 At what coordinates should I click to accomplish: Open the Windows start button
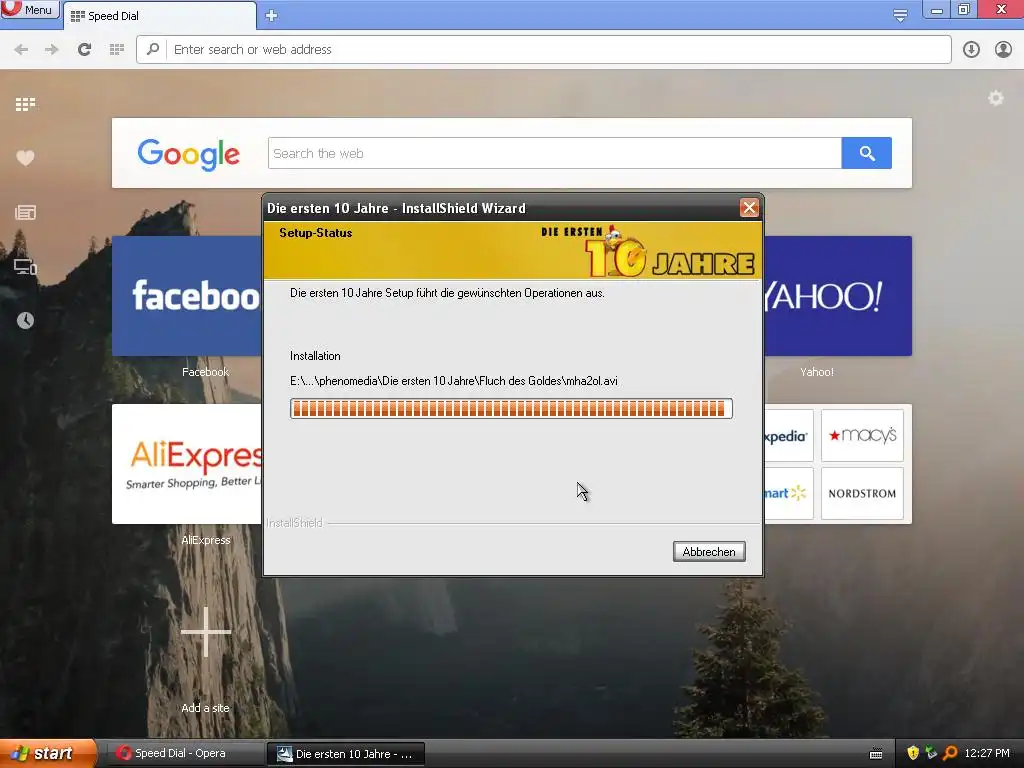(x=48, y=754)
